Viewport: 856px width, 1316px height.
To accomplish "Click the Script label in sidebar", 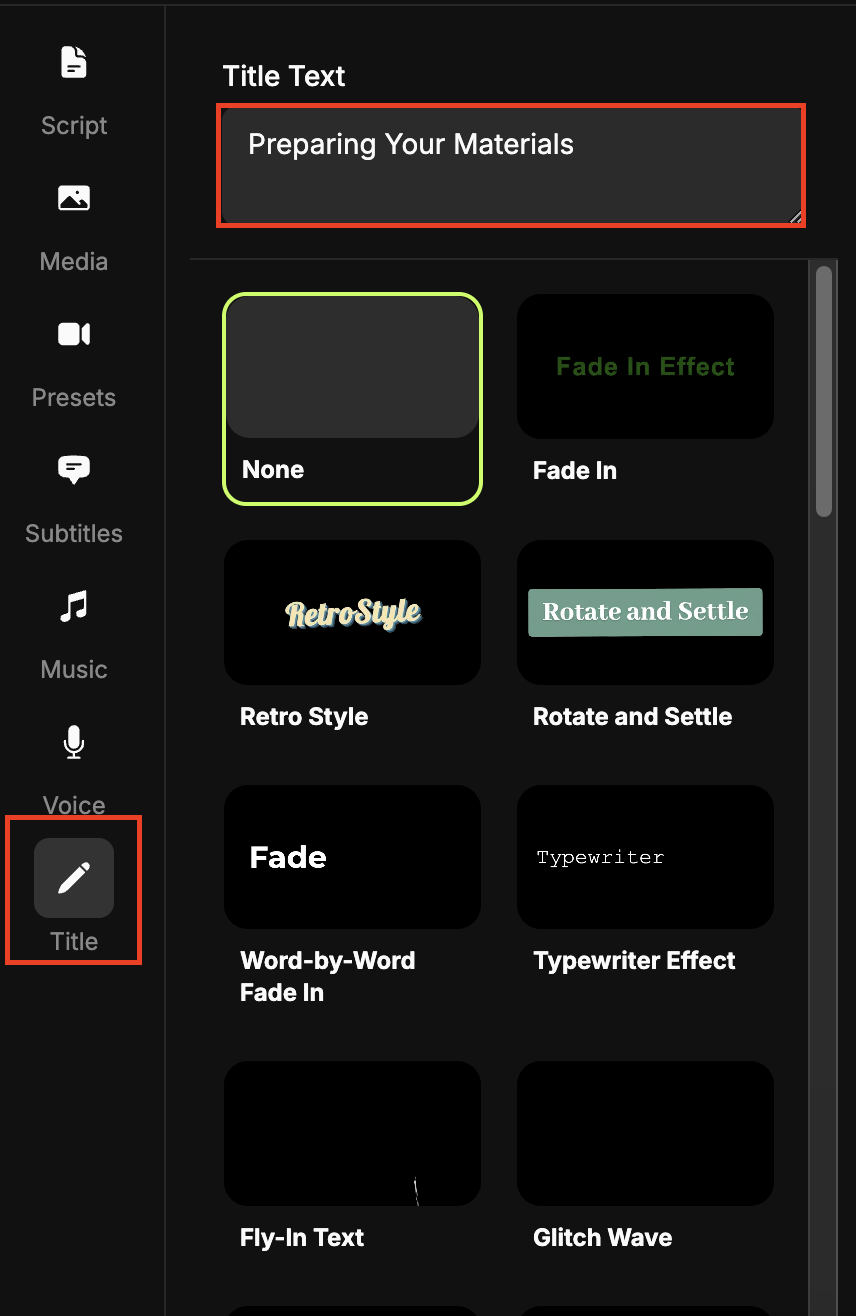I will 74,126.
